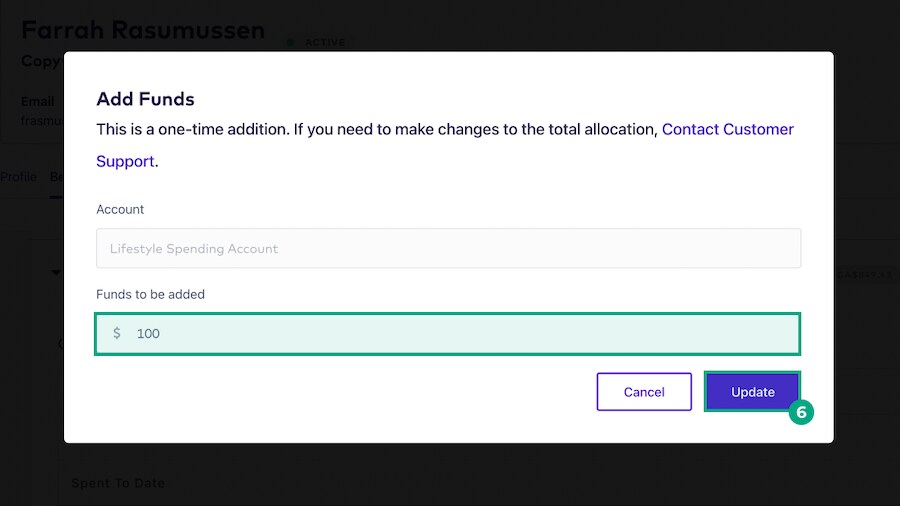Click the Account label
This screenshot has width=900, height=506.
pos(120,209)
